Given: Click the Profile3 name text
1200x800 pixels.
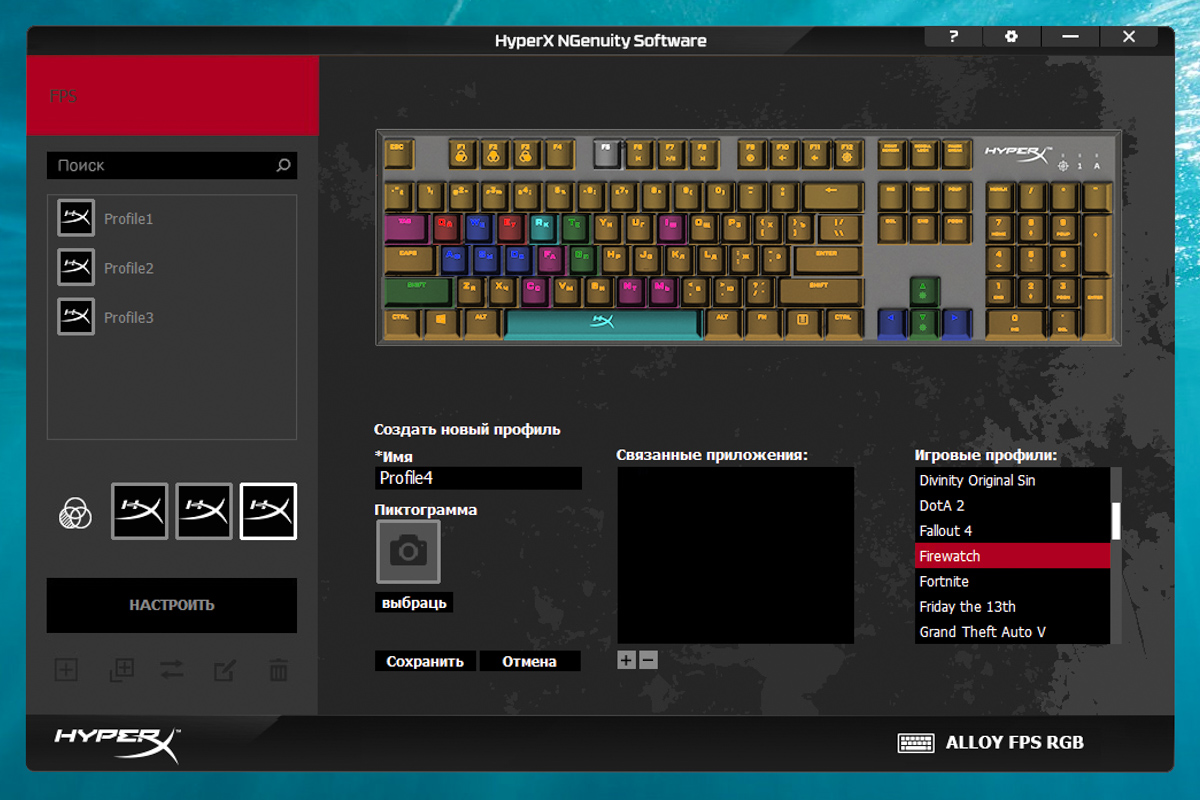Looking at the screenshot, I should pos(129,318).
